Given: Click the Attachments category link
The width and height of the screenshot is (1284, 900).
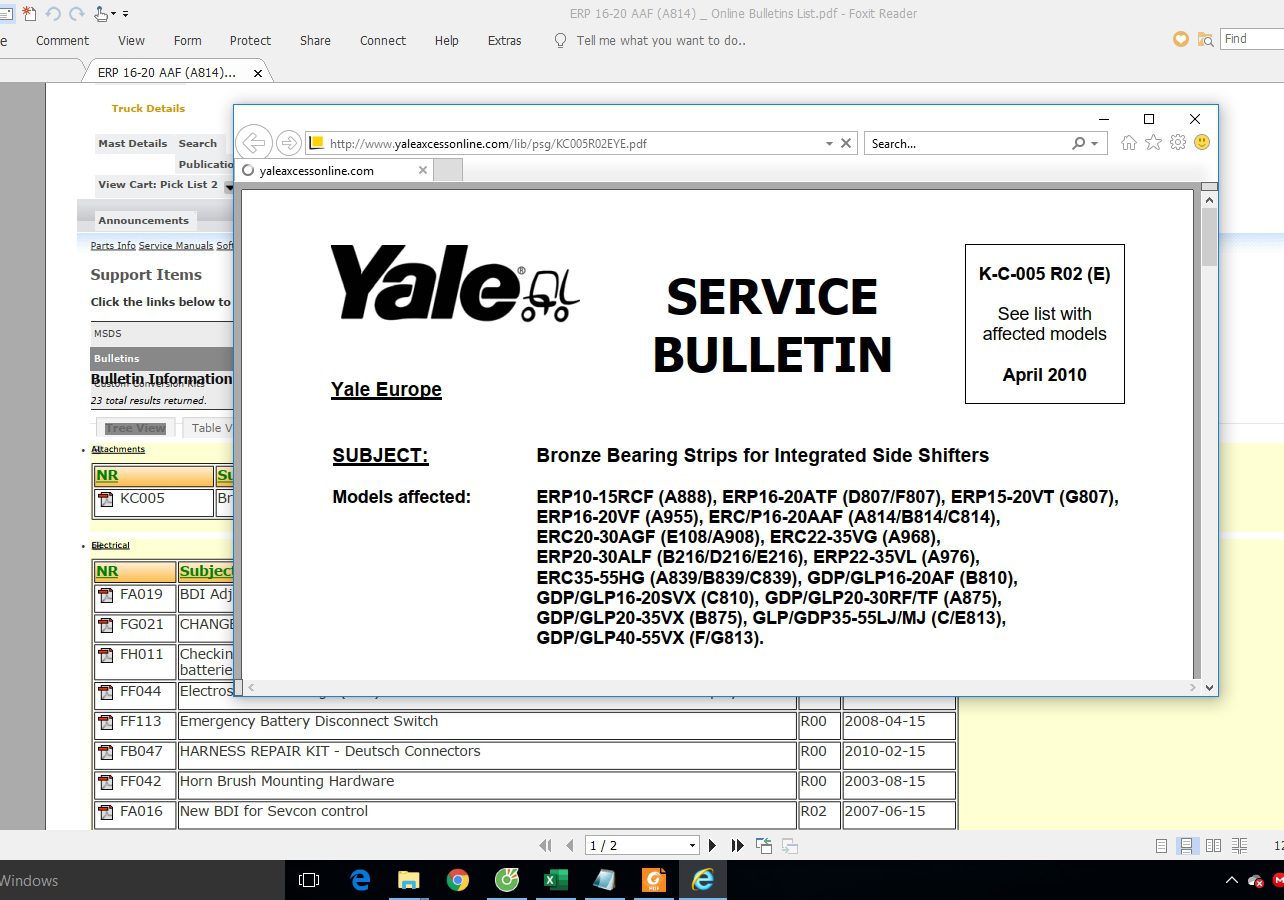Looking at the screenshot, I should click(x=118, y=450).
